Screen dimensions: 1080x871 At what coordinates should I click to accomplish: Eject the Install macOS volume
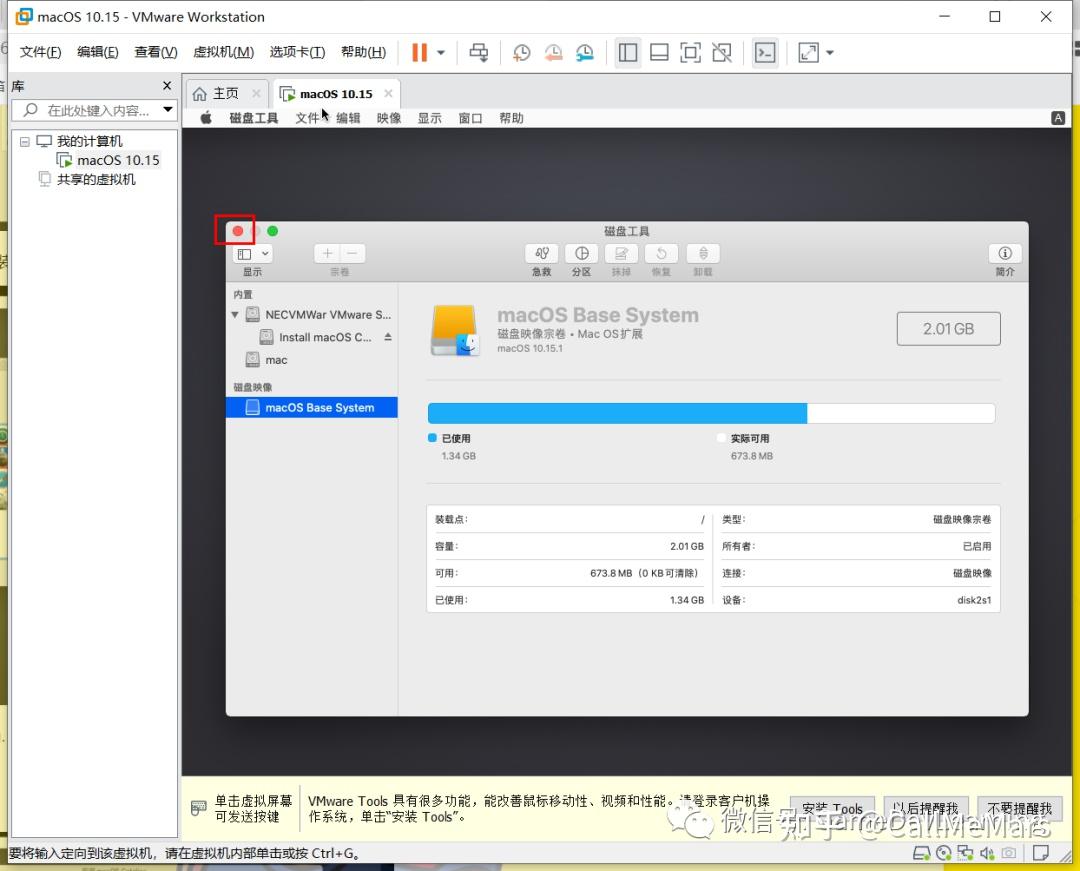(x=388, y=337)
